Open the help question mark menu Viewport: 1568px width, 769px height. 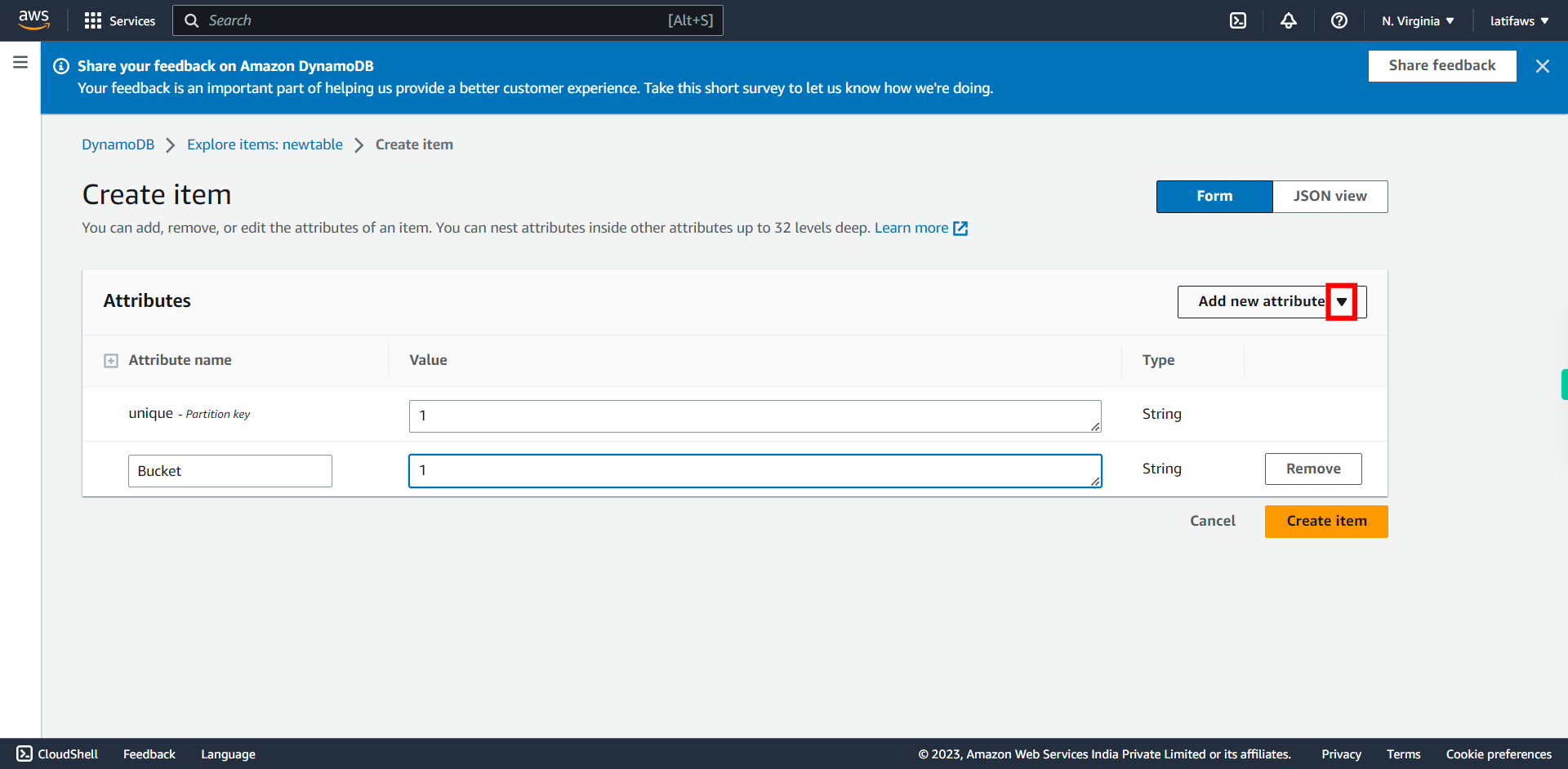click(x=1339, y=20)
